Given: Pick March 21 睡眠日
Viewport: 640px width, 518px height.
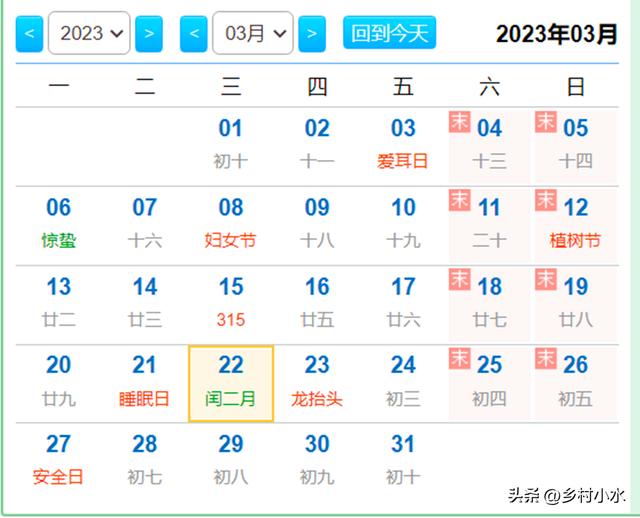Looking at the screenshot, I should 145,382.
